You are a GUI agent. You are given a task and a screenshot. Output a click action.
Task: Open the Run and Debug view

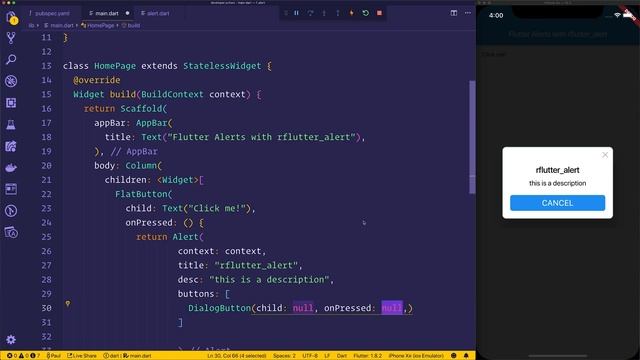tap(11, 81)
